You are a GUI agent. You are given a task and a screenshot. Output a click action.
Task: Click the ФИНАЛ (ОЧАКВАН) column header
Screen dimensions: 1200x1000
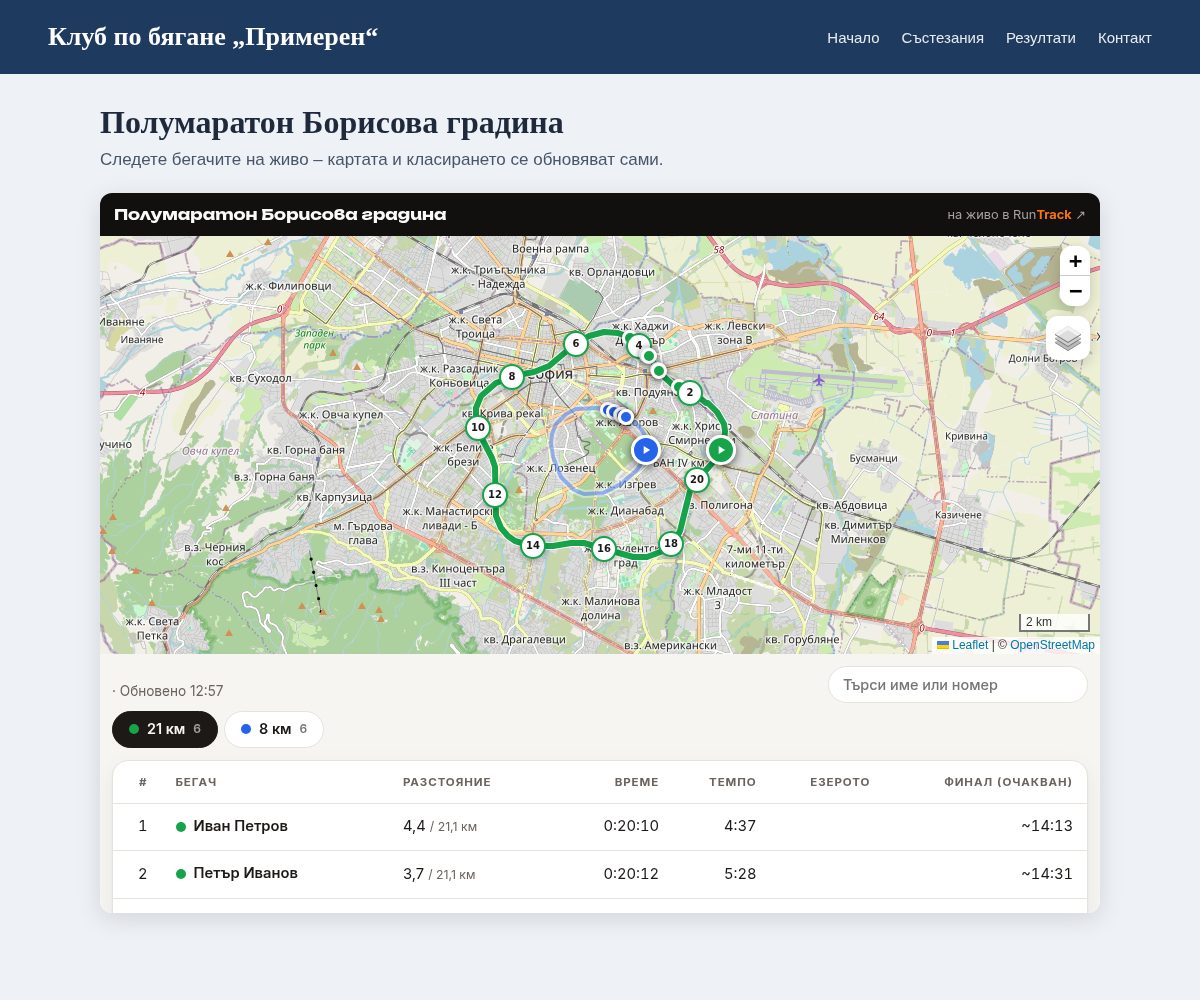[x=1008, y=782]
